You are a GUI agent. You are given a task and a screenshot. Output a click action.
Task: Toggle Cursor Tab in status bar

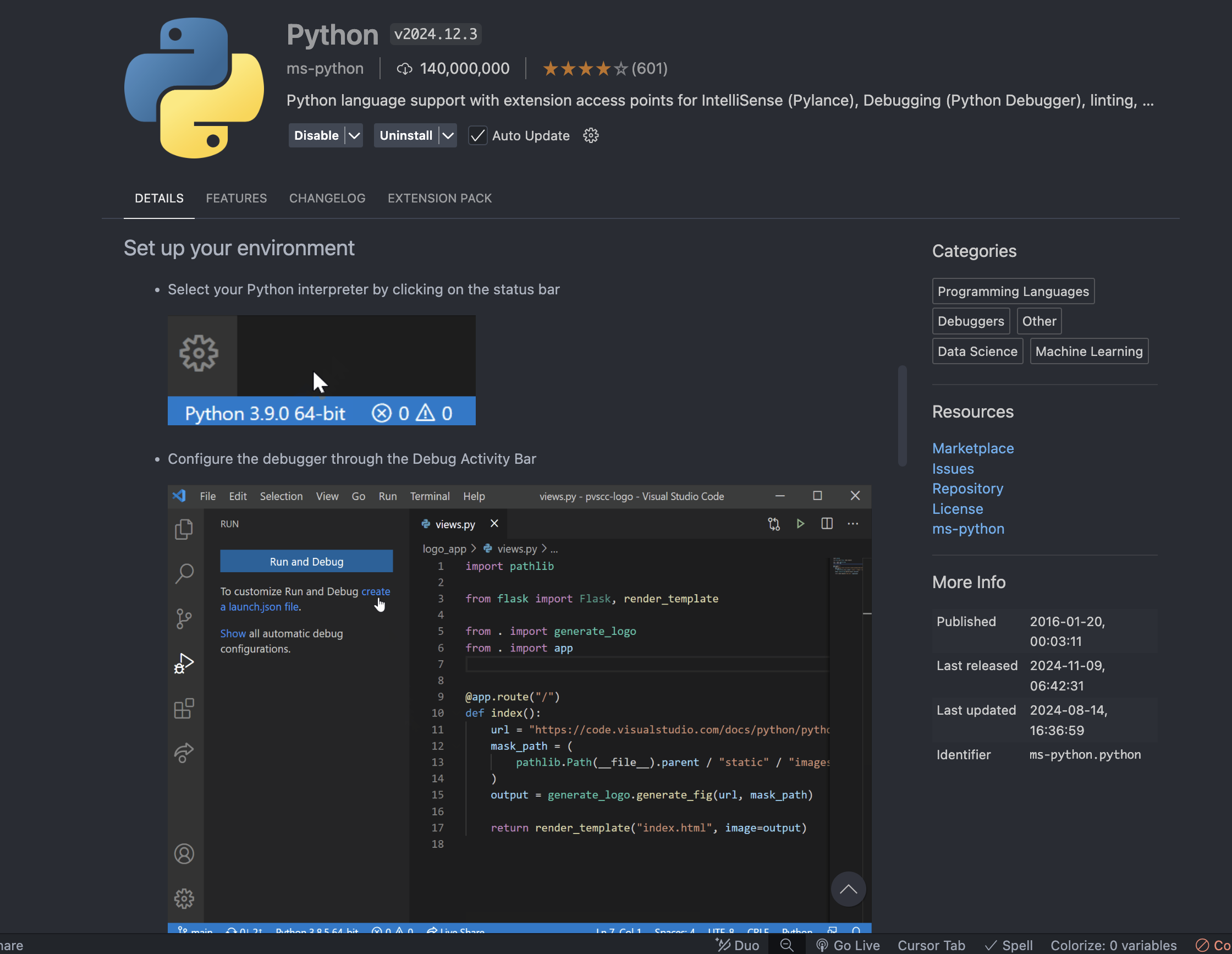click(x=931, y=945)
